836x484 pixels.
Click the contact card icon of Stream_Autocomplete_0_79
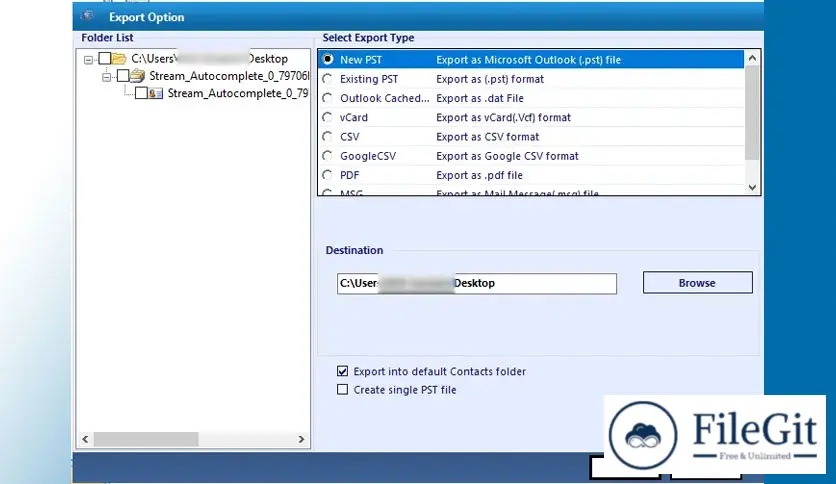click(156, 94)
